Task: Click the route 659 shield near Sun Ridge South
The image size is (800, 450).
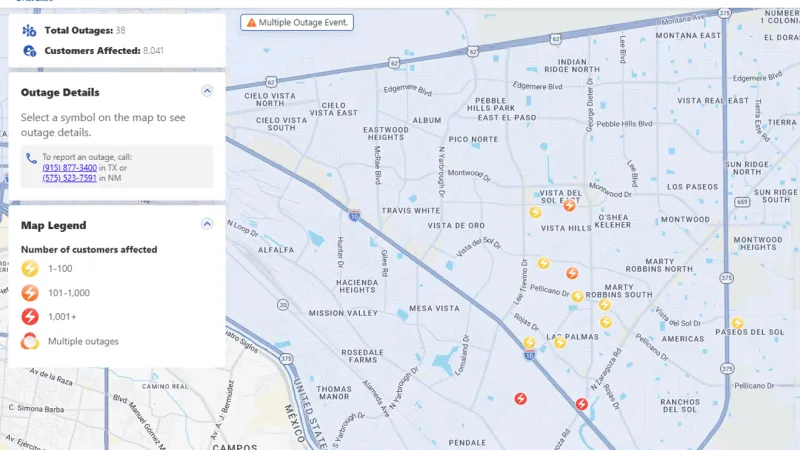Action: 742,202
